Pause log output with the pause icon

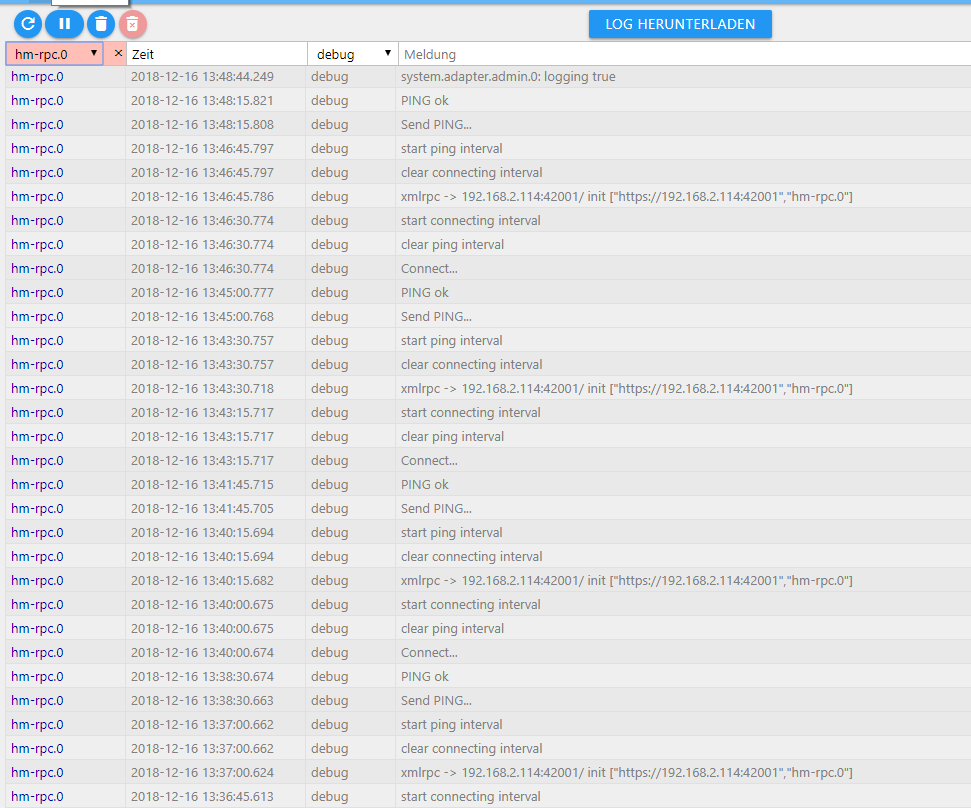(64, 24)
